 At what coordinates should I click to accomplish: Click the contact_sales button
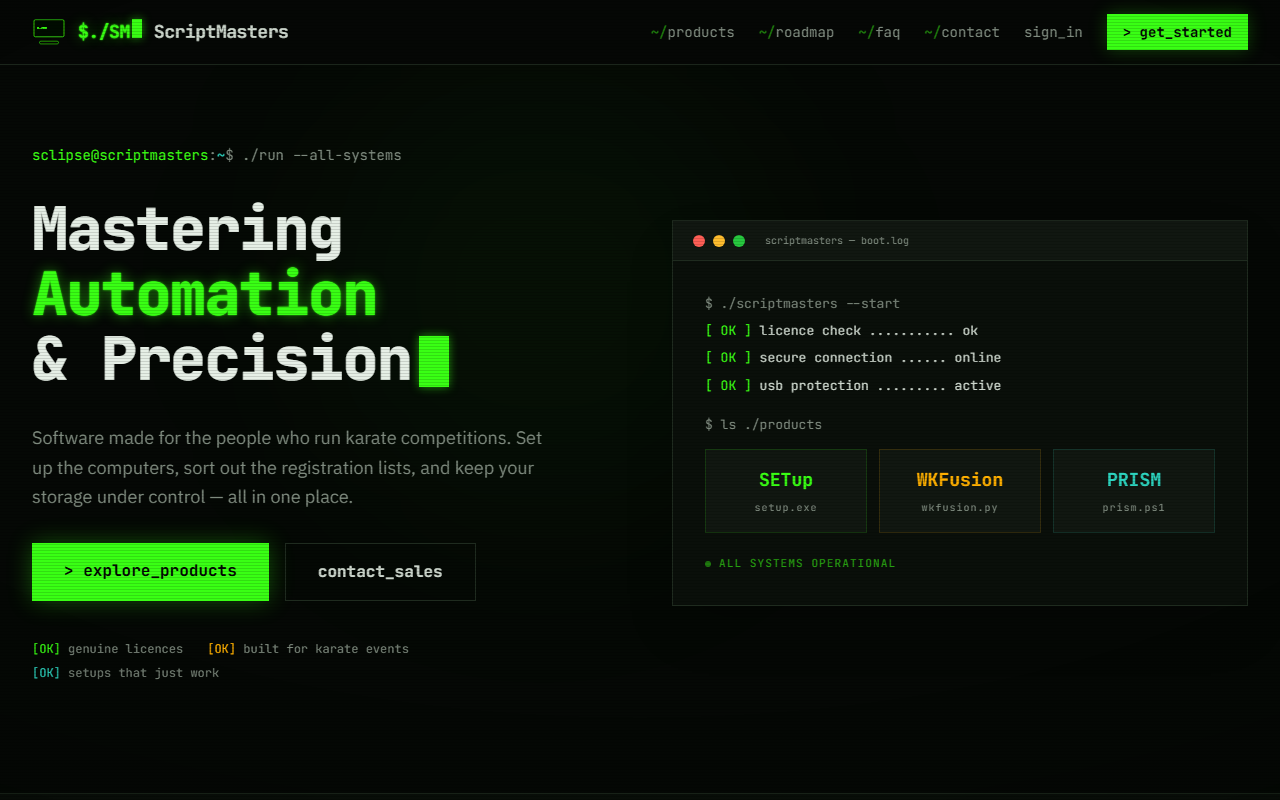click(x=380, y=572)
